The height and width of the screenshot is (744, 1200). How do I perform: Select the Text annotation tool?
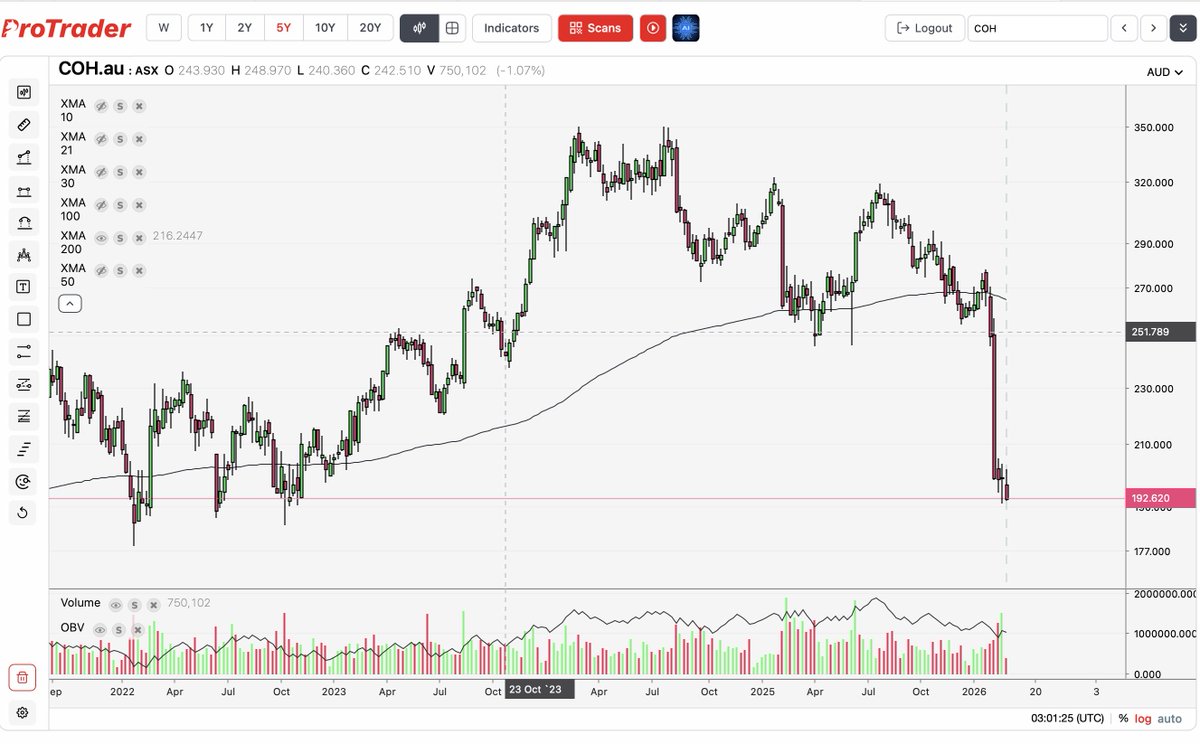(x=22, y=287)
